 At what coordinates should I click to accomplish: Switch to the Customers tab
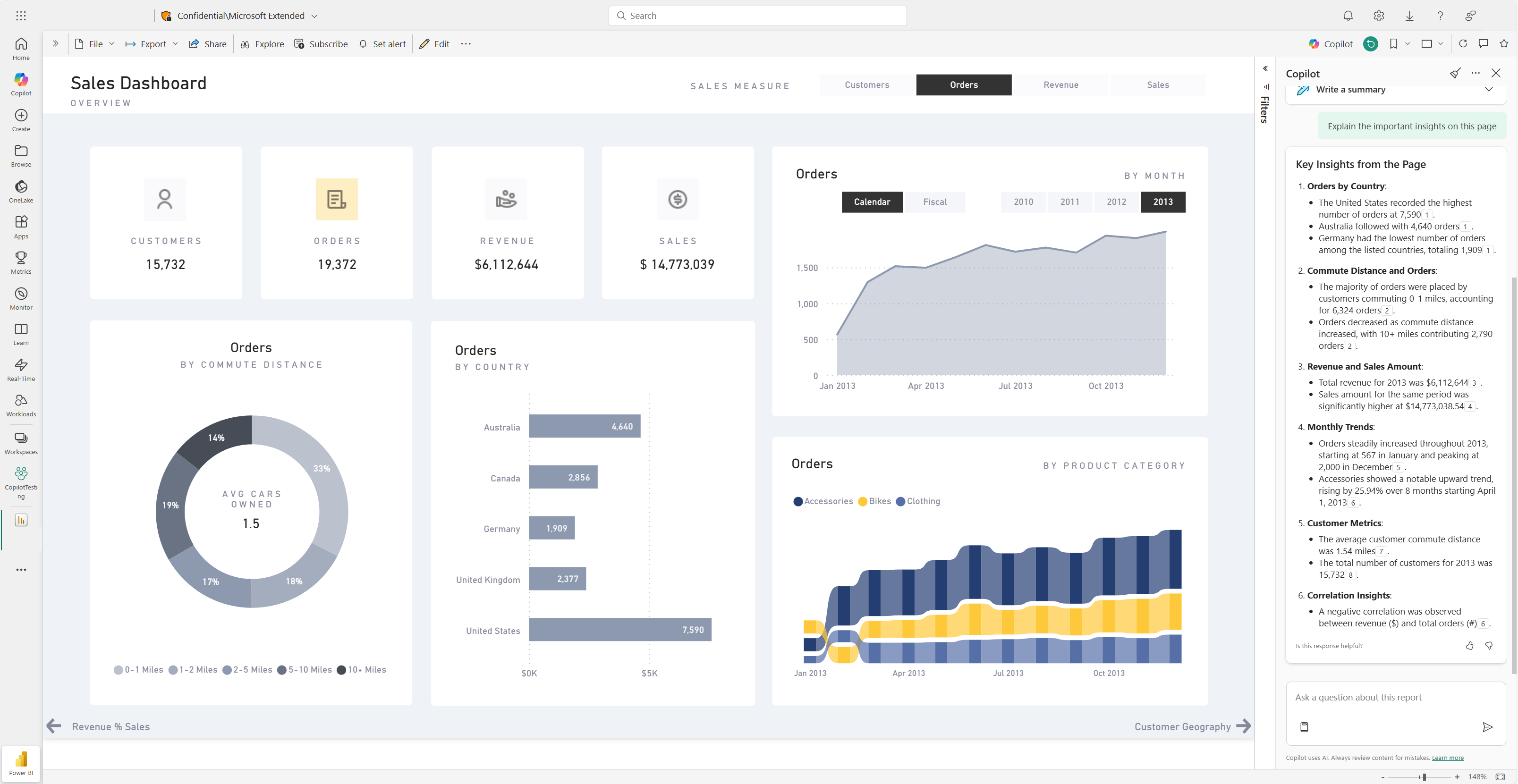point(866,85)
